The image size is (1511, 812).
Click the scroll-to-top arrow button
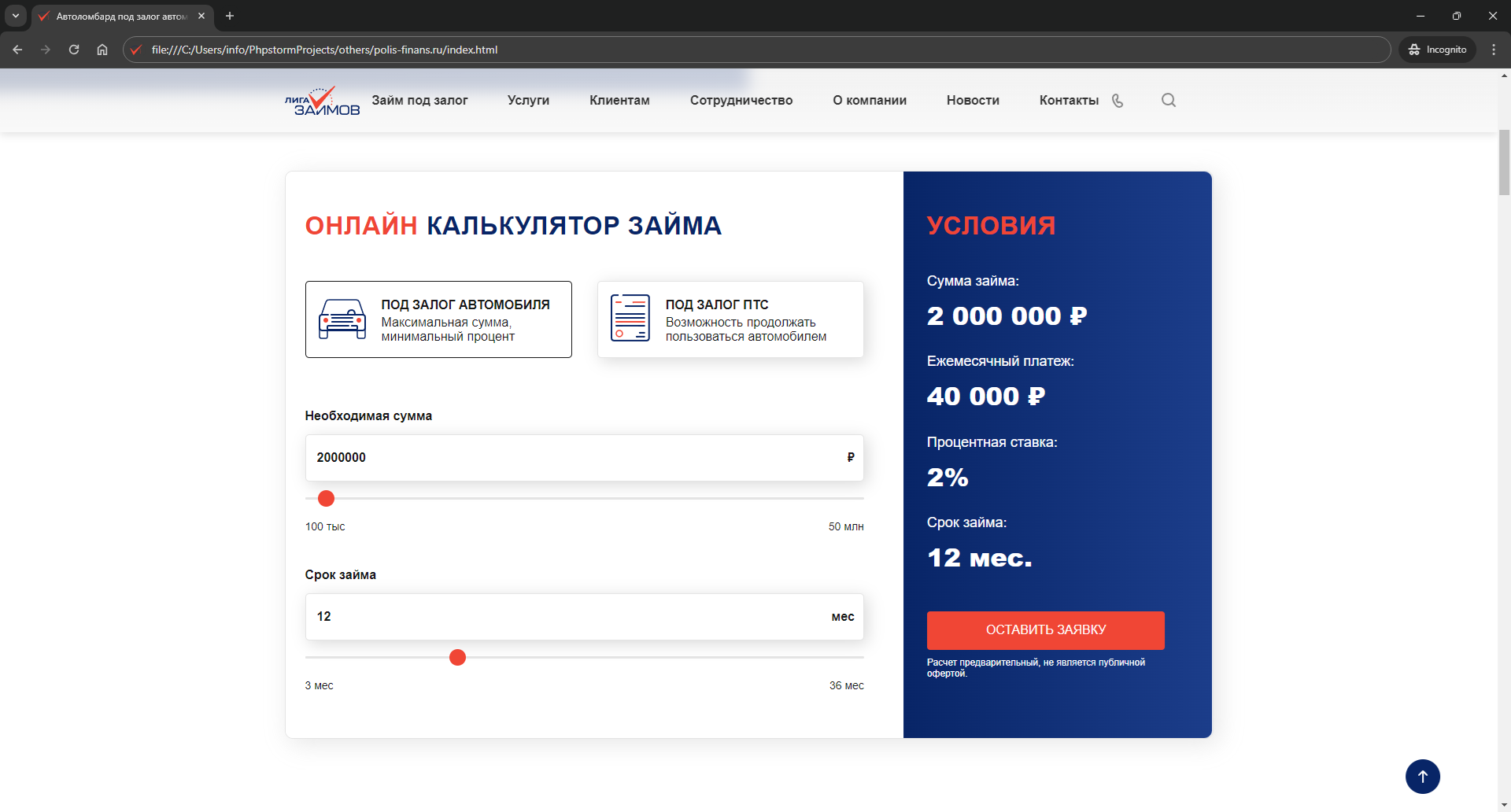[1422, 777]
